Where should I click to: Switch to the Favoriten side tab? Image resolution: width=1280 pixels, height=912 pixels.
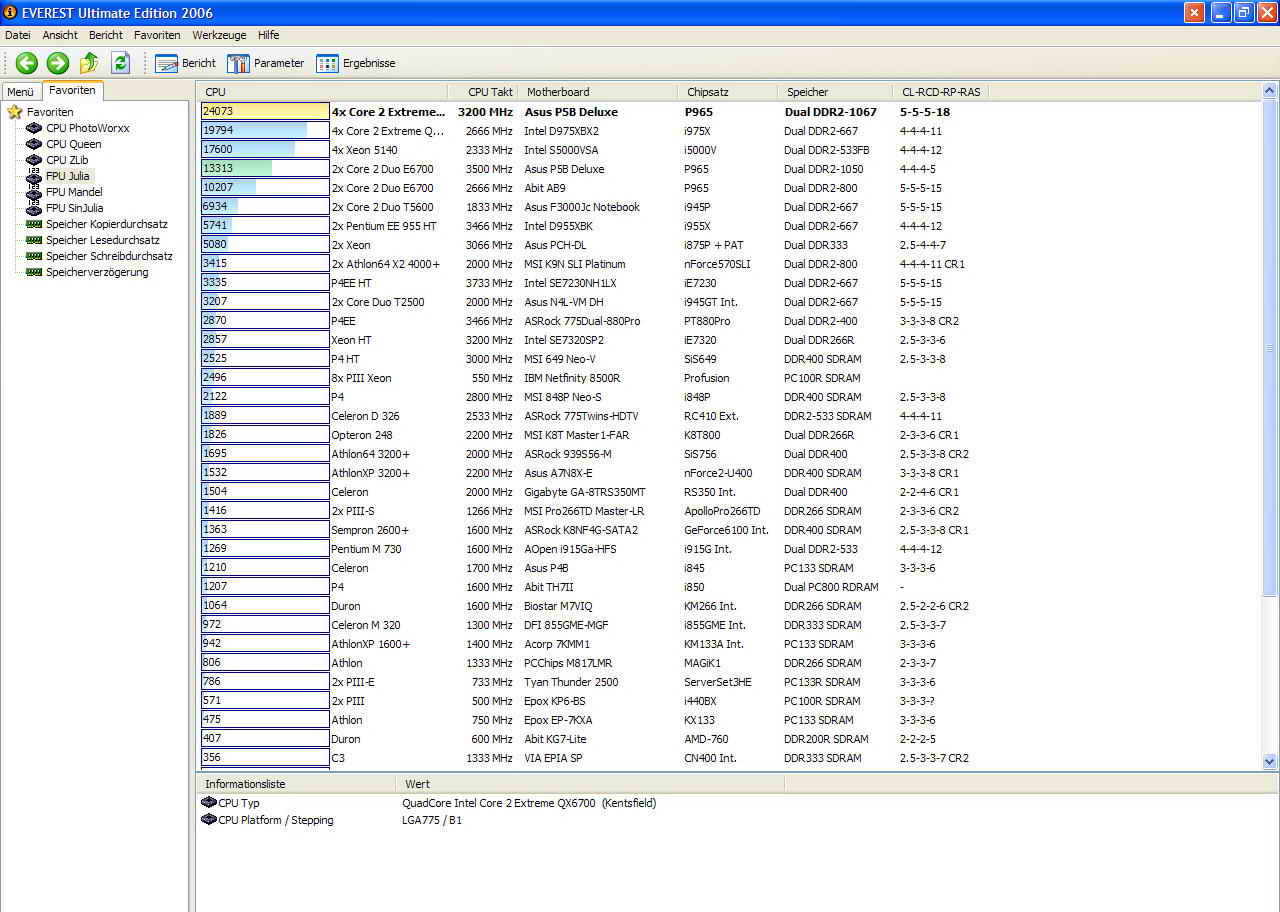point(72,90)
